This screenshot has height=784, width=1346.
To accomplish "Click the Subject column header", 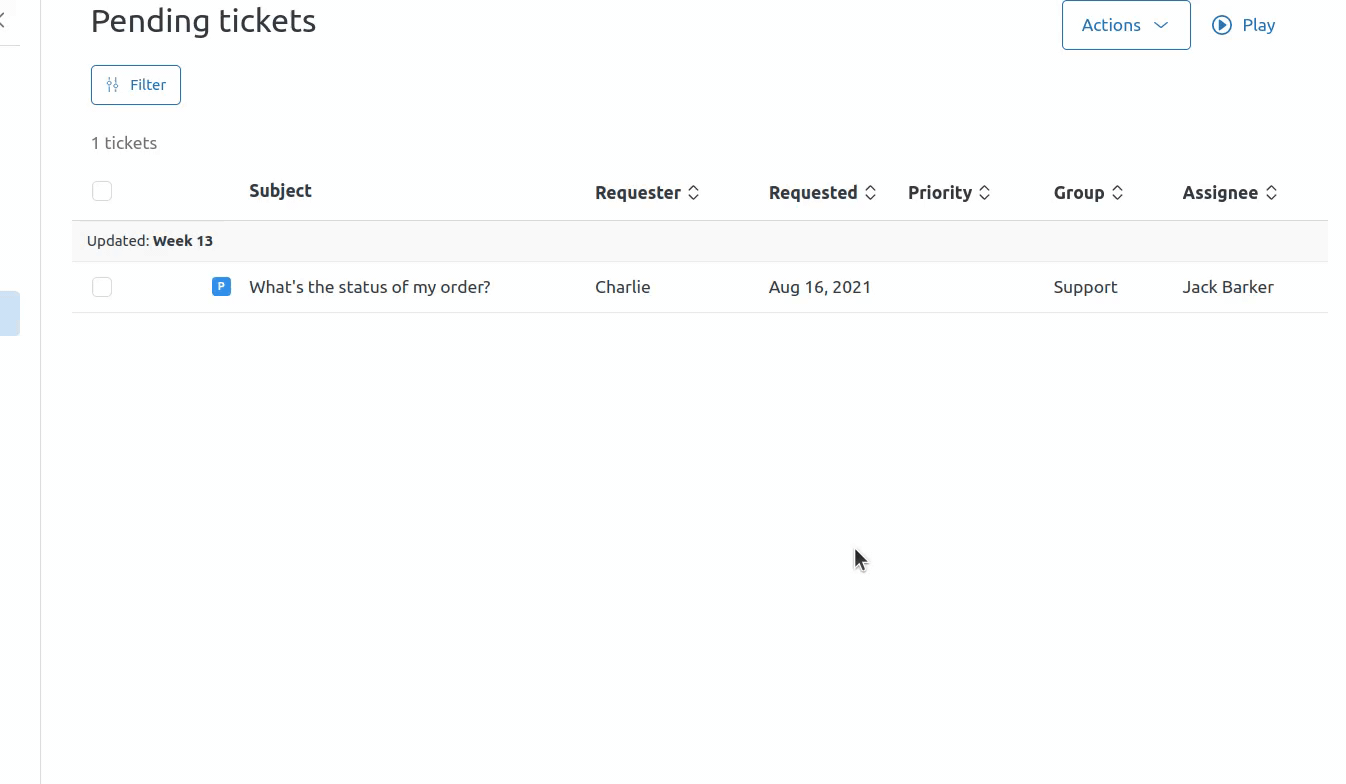I will [280, 191].
